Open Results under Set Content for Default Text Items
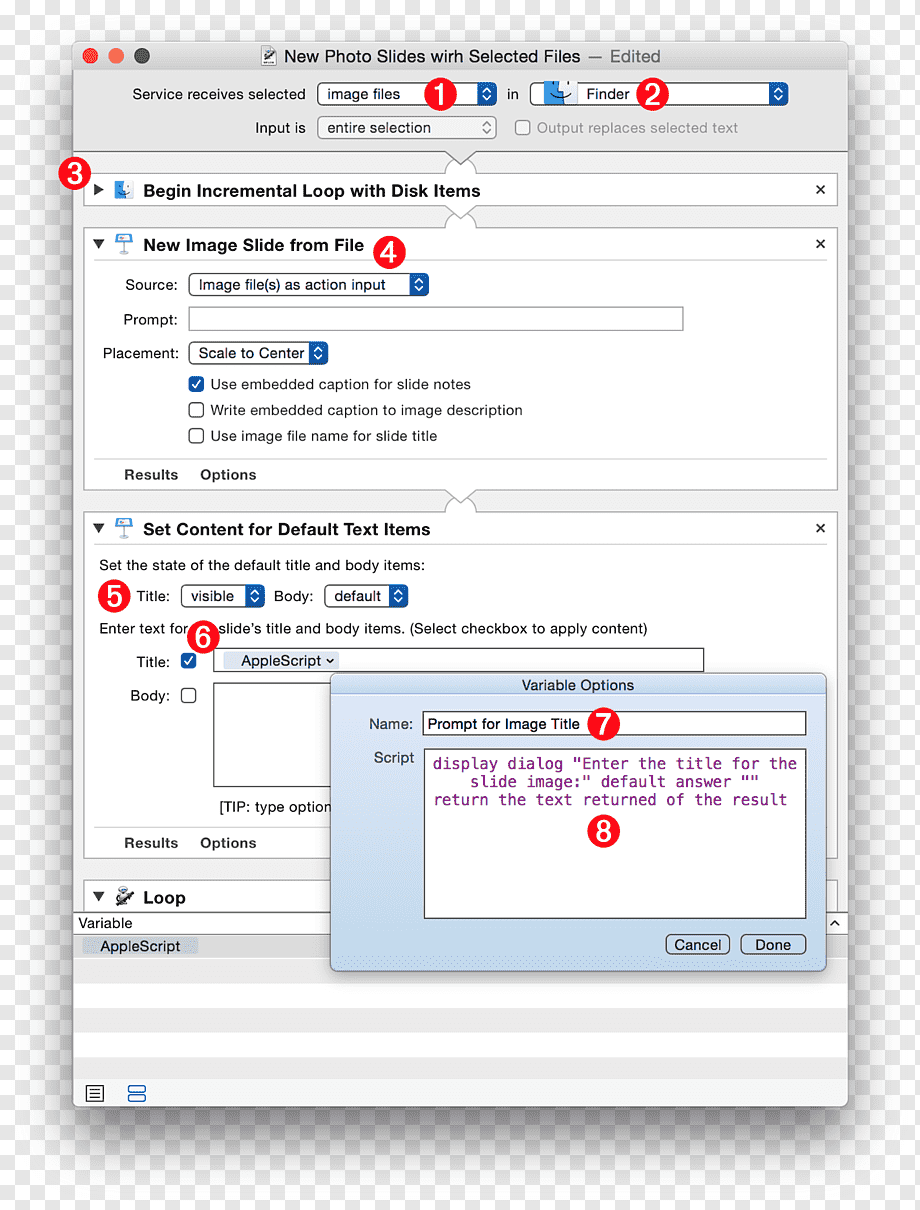The width and height of the screenshot is (920, 1210). 151,843
